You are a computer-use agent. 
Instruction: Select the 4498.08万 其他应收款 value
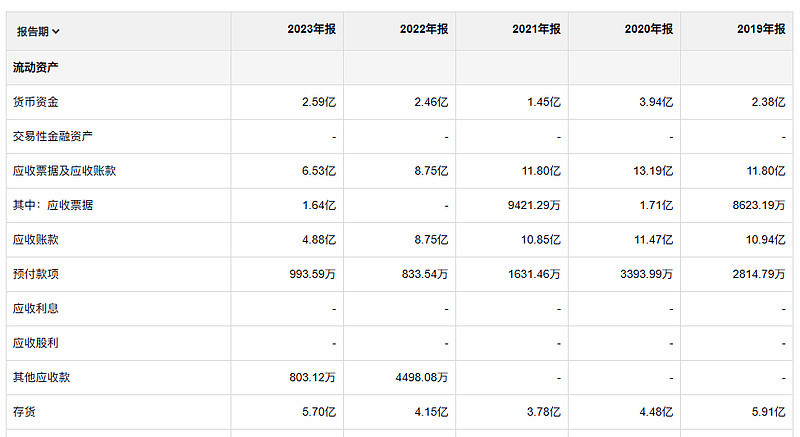(x=423, y=377)
